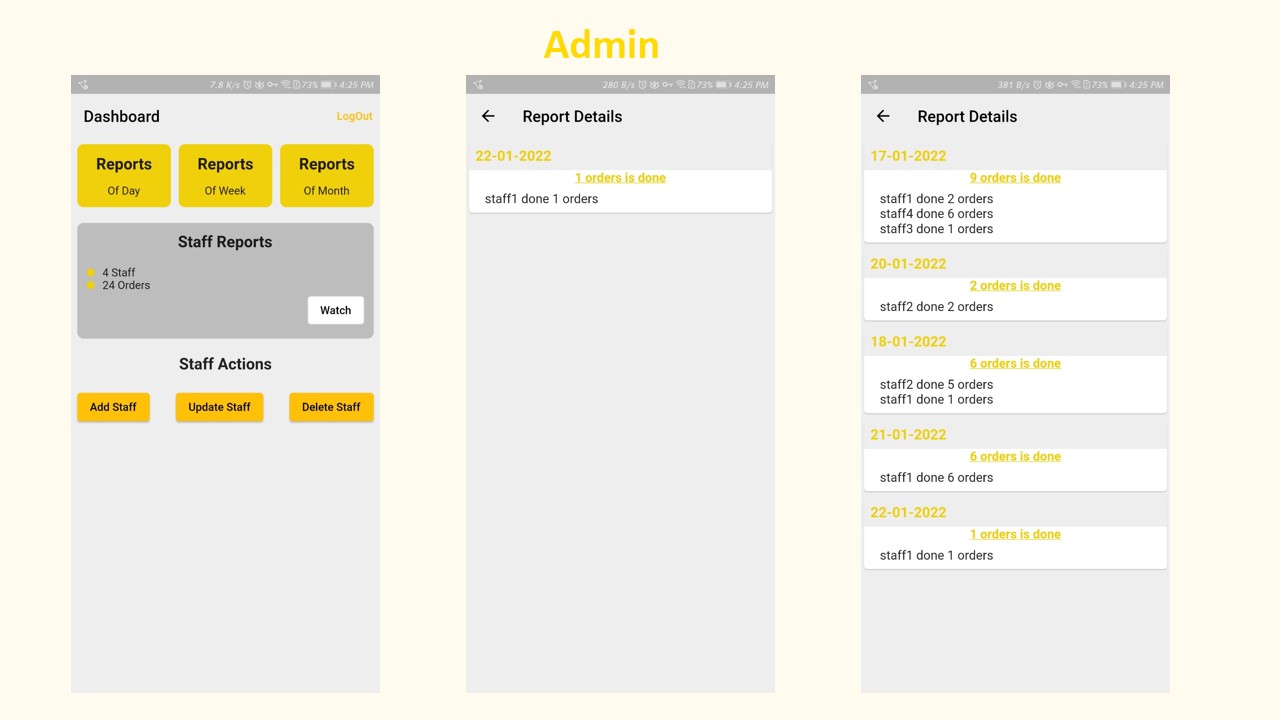Tap '9 orders is done' link

pyautogui.click(x=1015, y=178)
